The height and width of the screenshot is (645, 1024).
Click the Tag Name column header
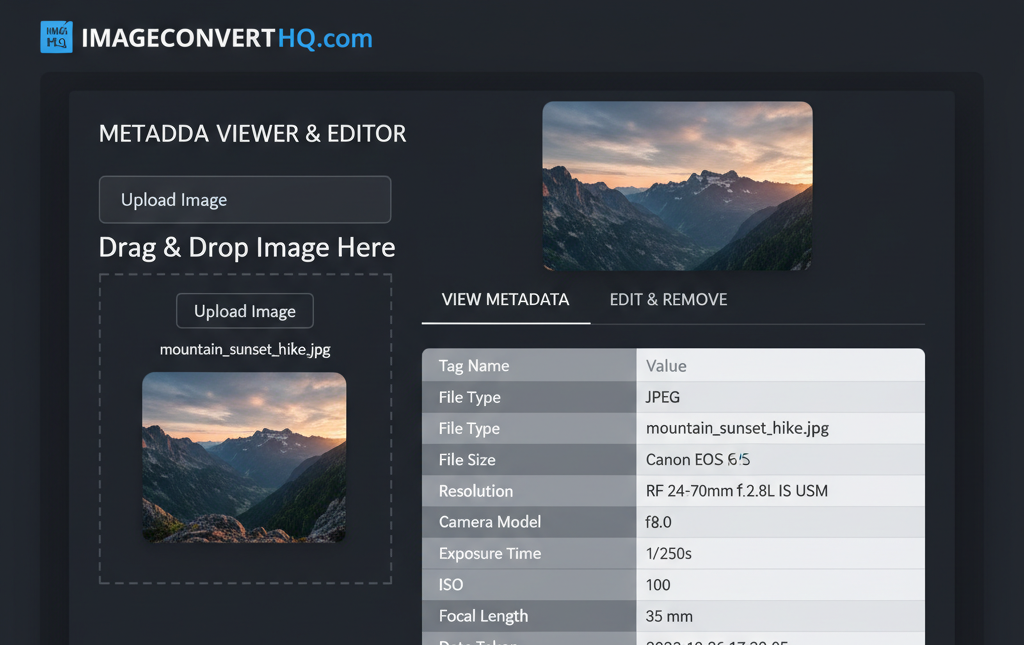tap(472, 365)
